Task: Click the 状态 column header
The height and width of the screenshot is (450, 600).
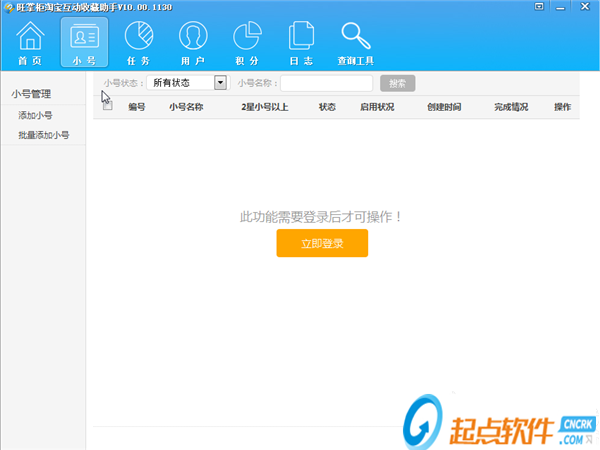Action: coord(327,107)
